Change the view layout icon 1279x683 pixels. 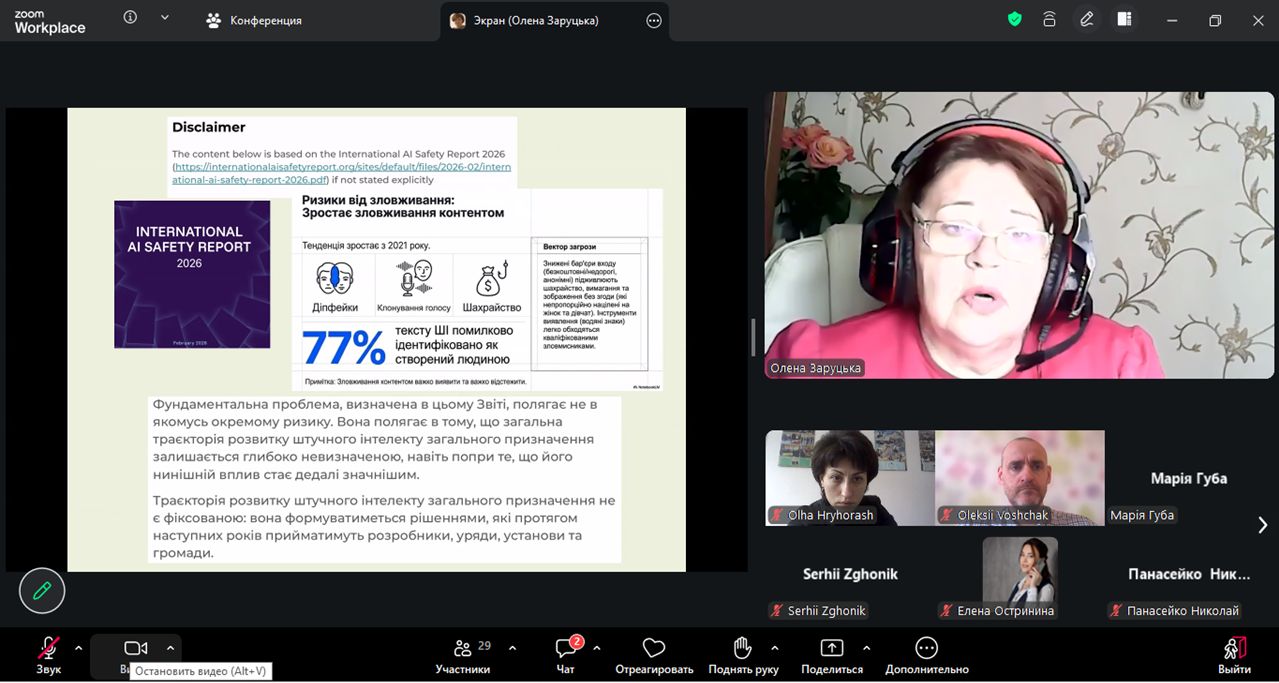tap(1124, 19)
